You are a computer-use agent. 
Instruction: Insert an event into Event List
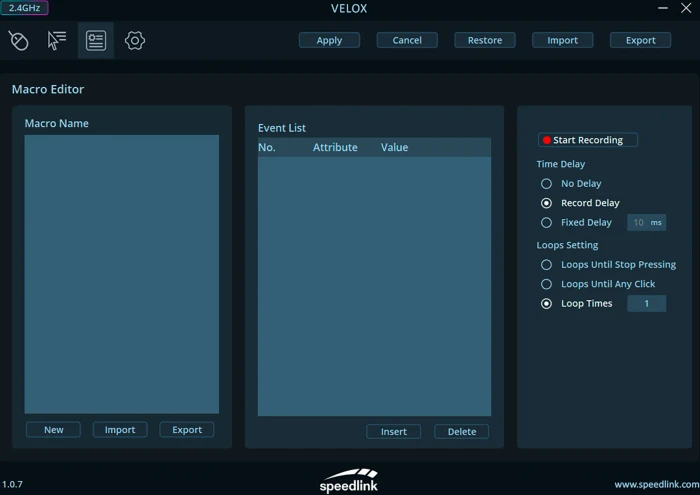(394, 432)
